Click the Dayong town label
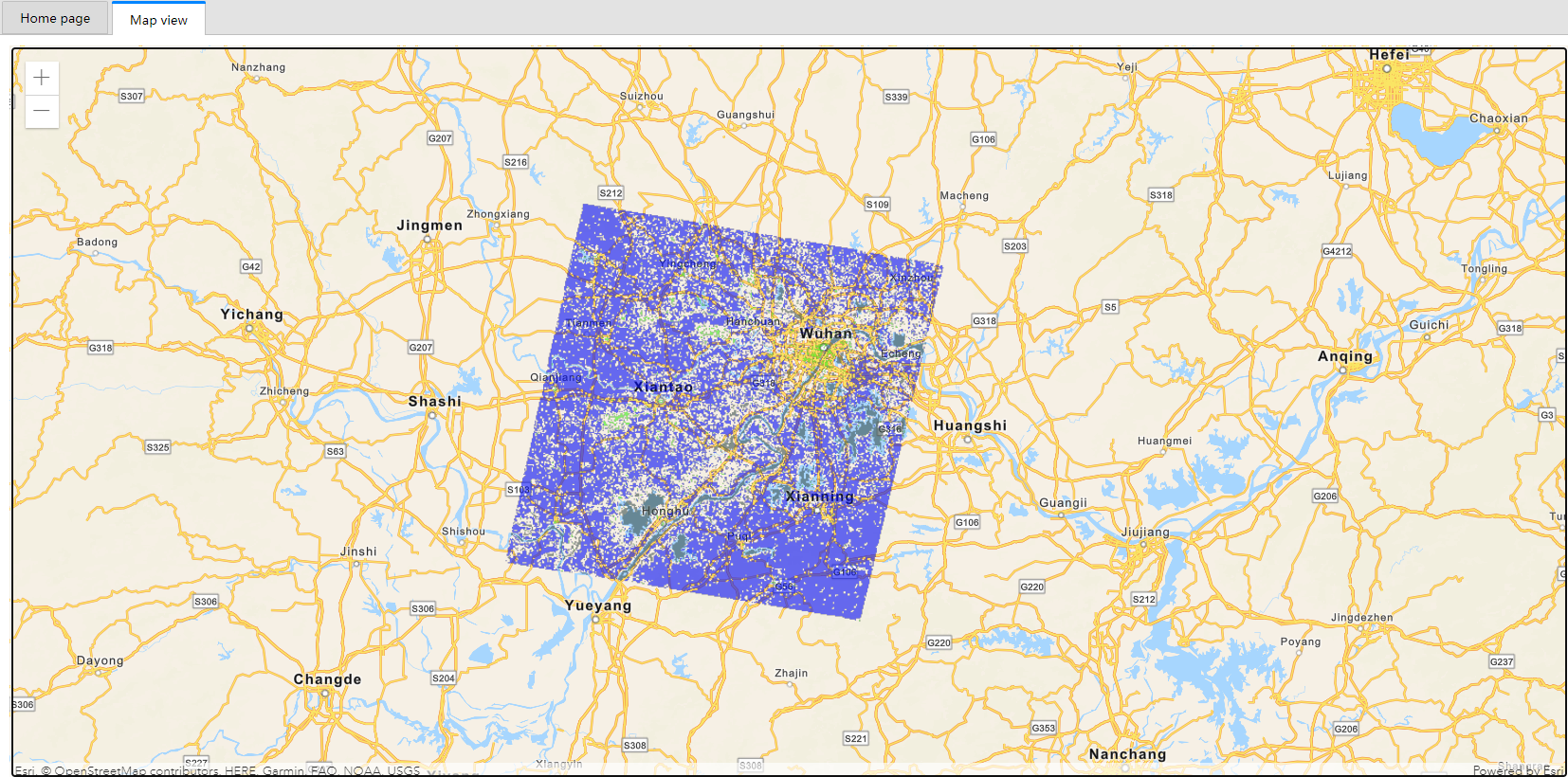This screenshot has height=777, width=1568. (100, 660)
